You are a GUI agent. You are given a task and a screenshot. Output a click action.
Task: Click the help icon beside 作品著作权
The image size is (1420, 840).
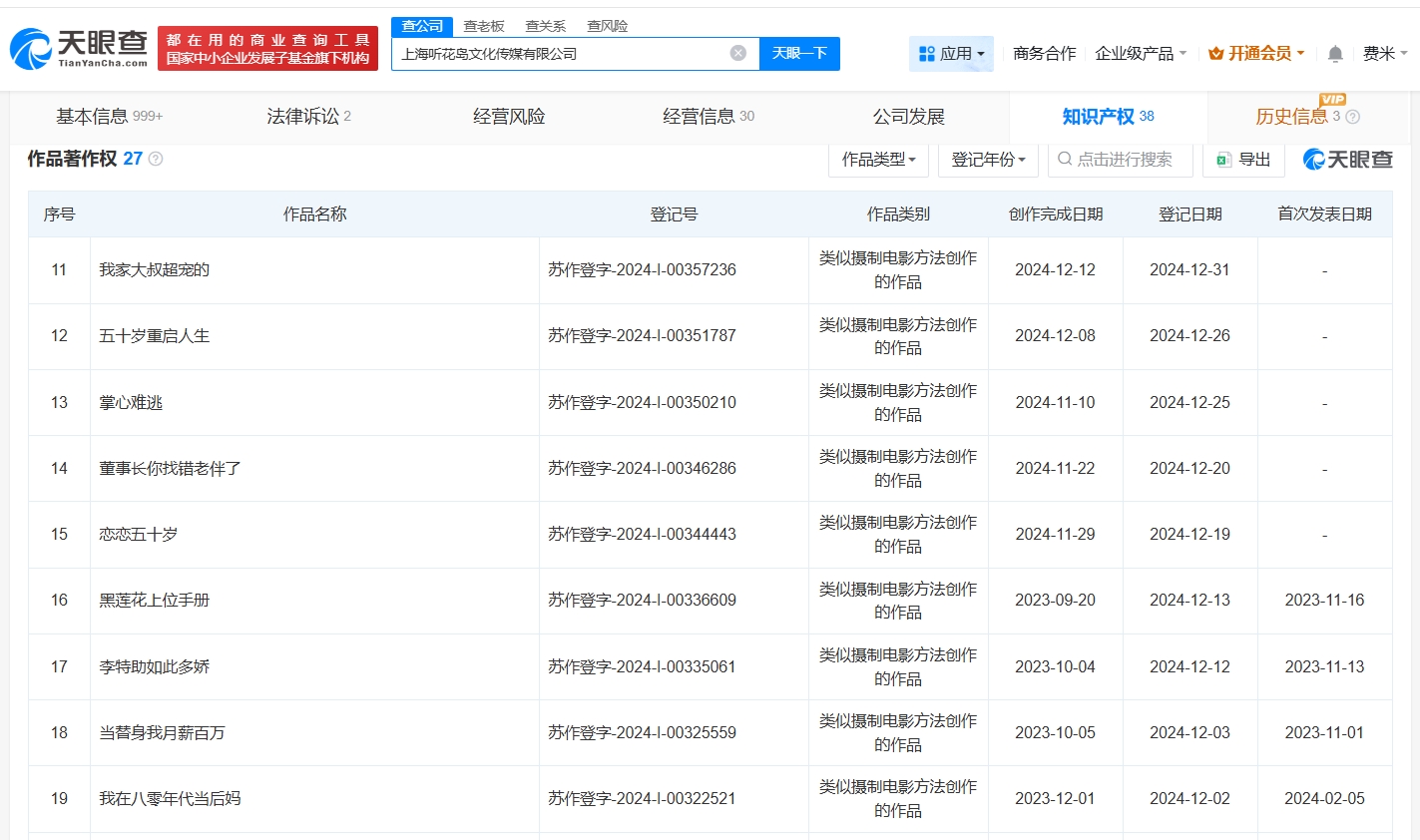(156, 160)
